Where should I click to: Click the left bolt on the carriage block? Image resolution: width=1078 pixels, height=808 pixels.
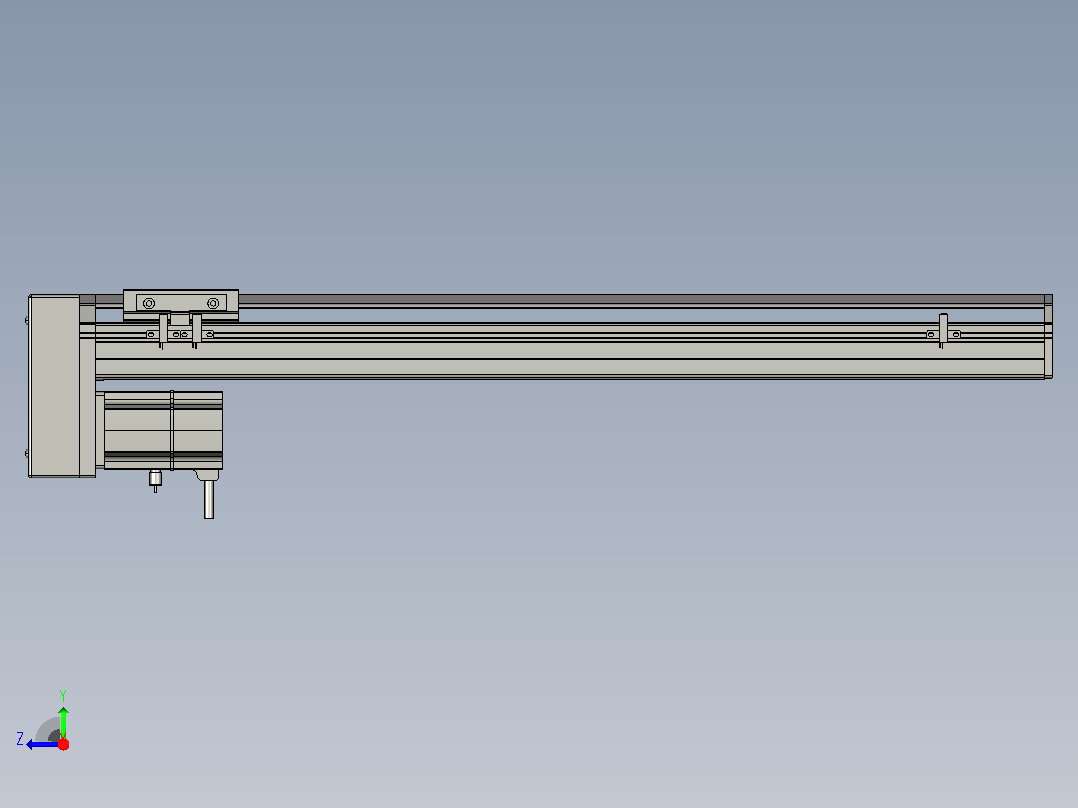coord(149,303)
